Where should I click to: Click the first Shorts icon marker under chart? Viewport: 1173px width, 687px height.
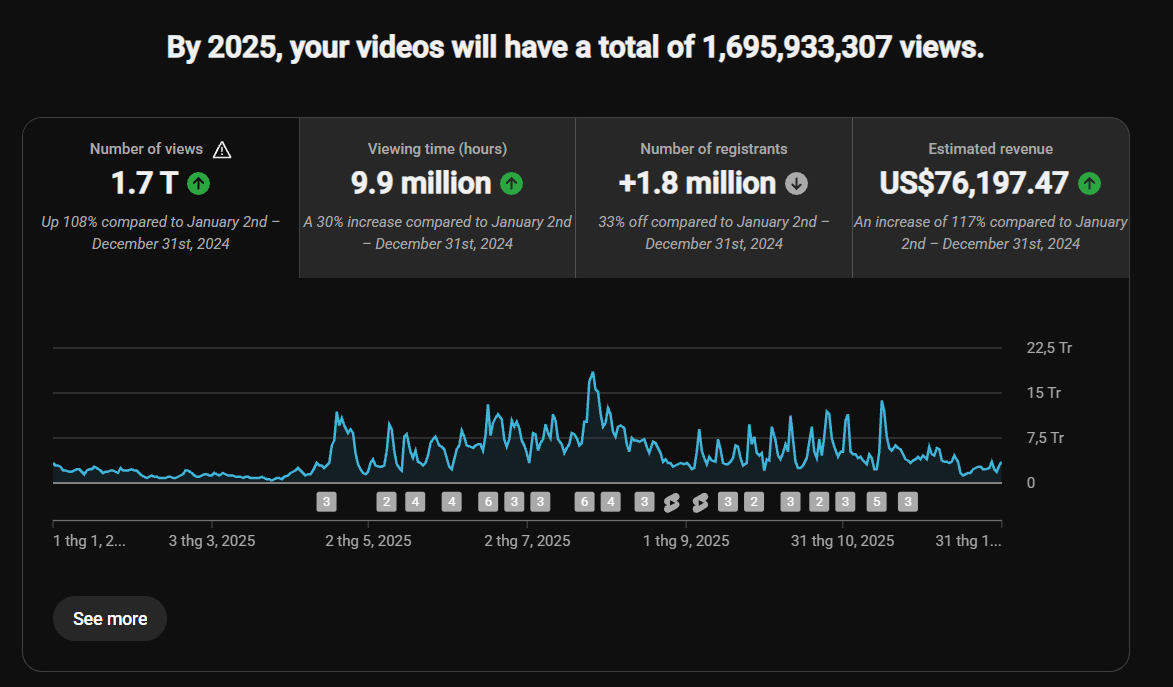click(672, 503)
